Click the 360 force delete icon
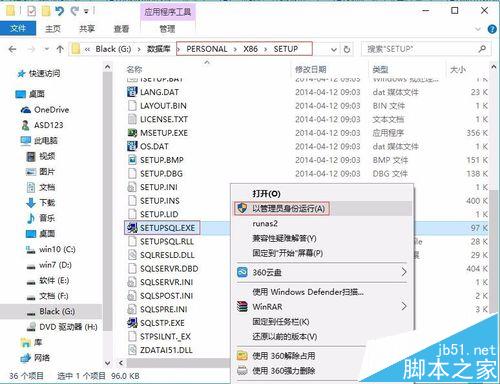Viewport: 500px width, 384px height. pos(242,370)
